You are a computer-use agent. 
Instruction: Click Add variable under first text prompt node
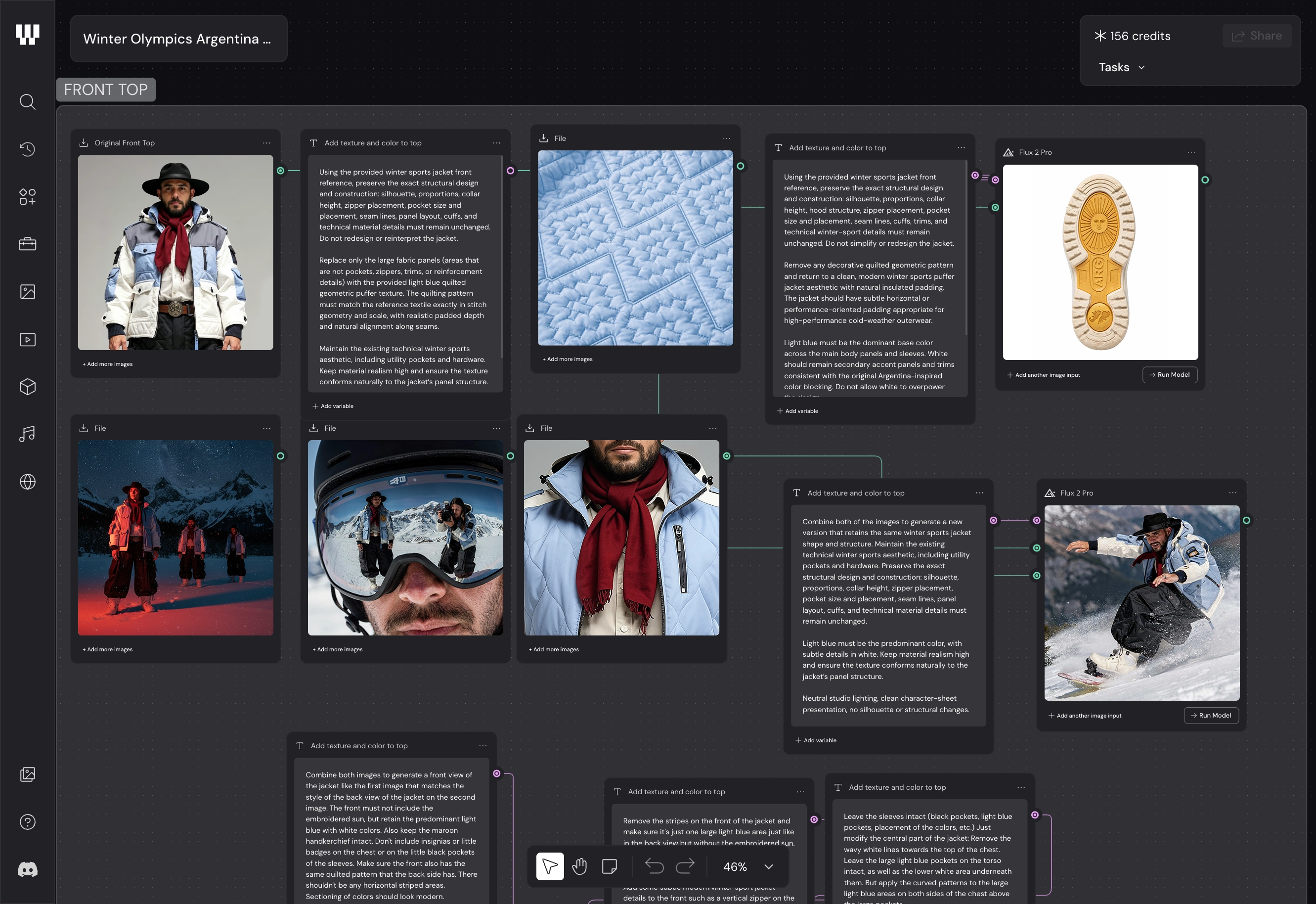click(x=333, y=406)
